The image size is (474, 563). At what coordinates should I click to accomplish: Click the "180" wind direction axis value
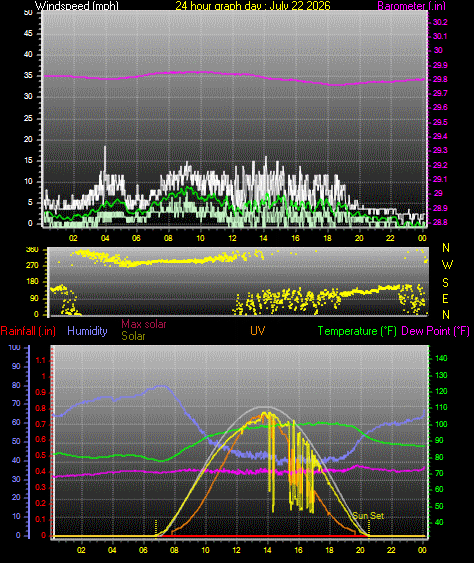[32, 282]
